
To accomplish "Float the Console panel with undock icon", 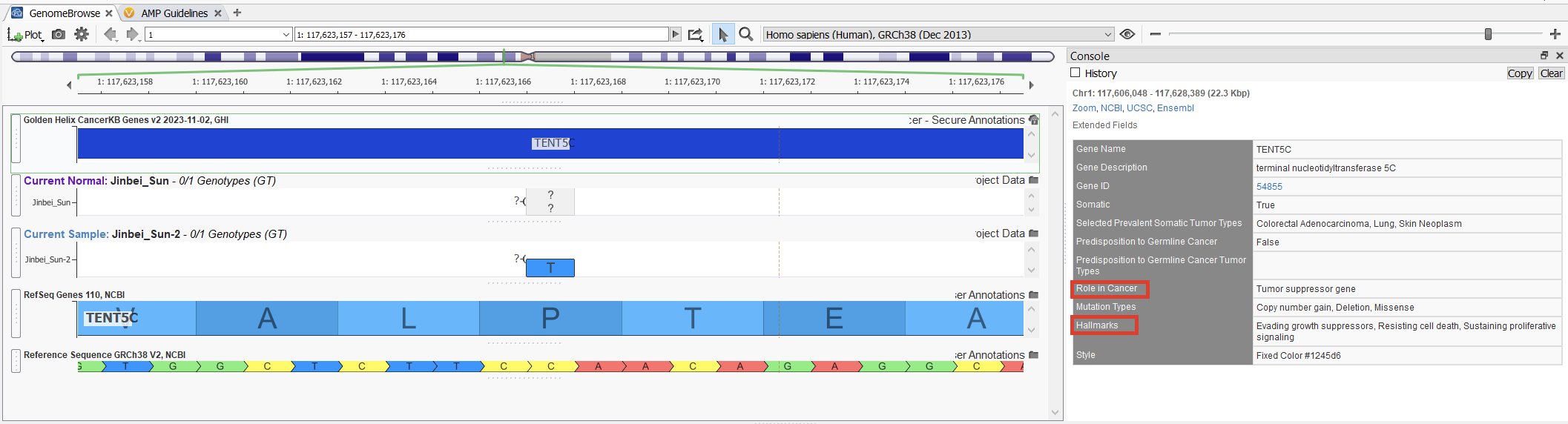I will (1544, 56).
